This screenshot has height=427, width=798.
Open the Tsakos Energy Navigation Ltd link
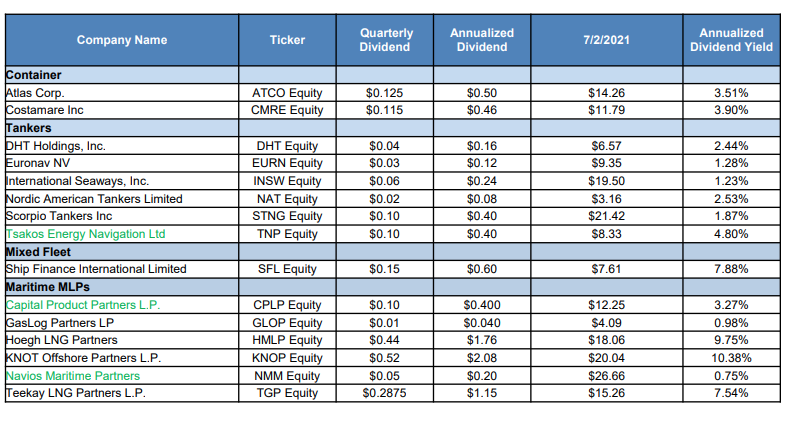tap(86, 234)
